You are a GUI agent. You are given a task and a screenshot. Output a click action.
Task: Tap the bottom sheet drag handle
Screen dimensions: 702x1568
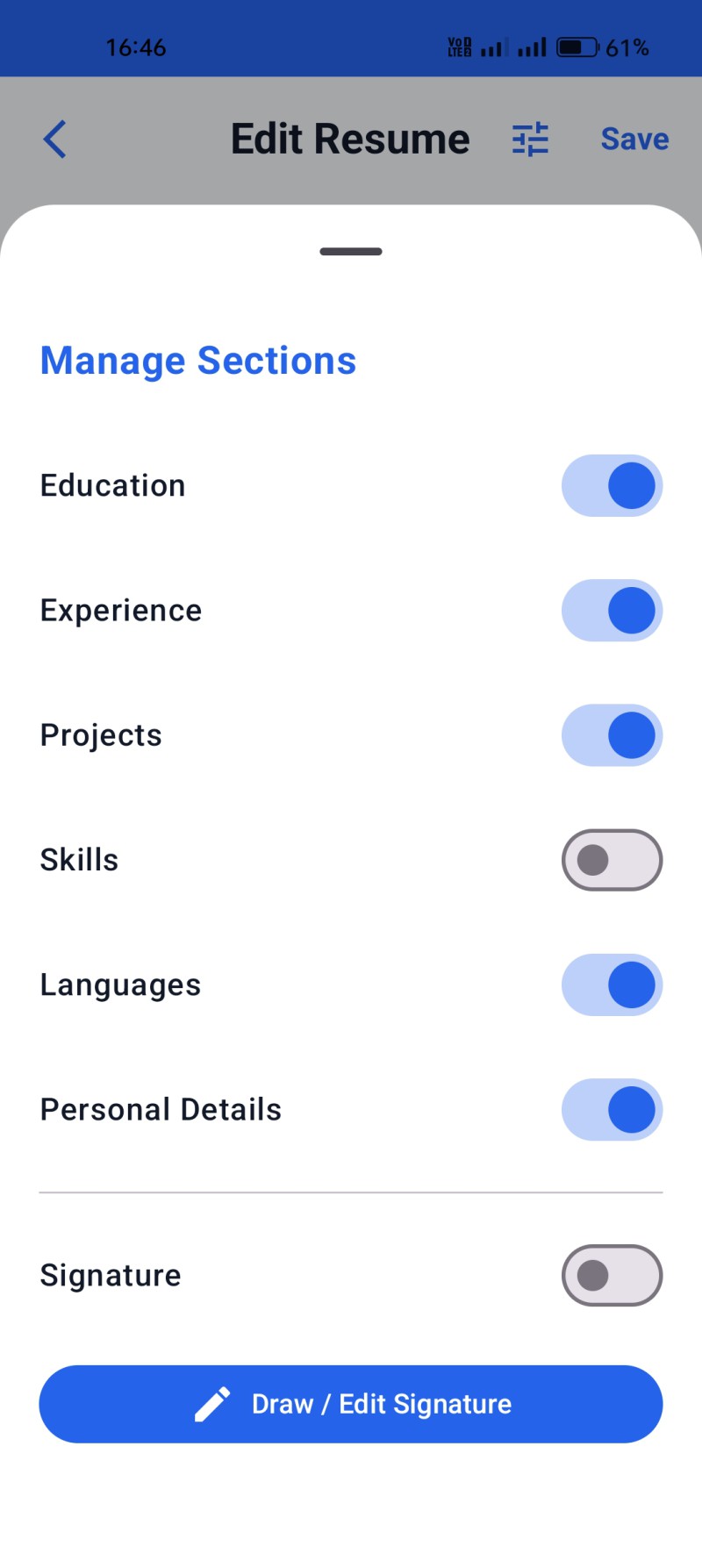pyautogui.click(x=351, y=252)
